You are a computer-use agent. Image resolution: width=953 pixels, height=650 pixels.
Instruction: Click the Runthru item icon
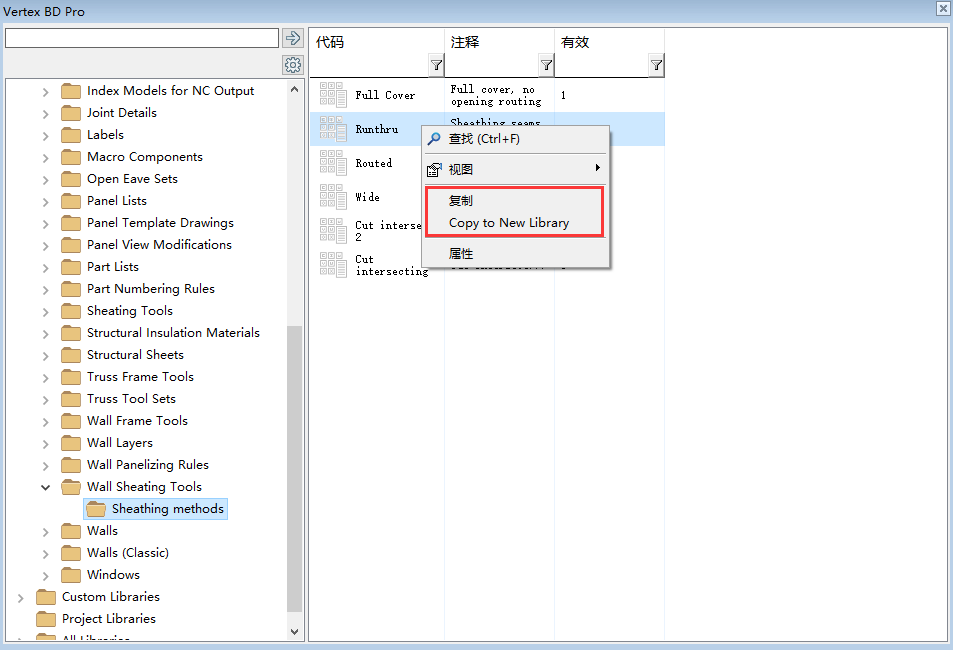333,129
